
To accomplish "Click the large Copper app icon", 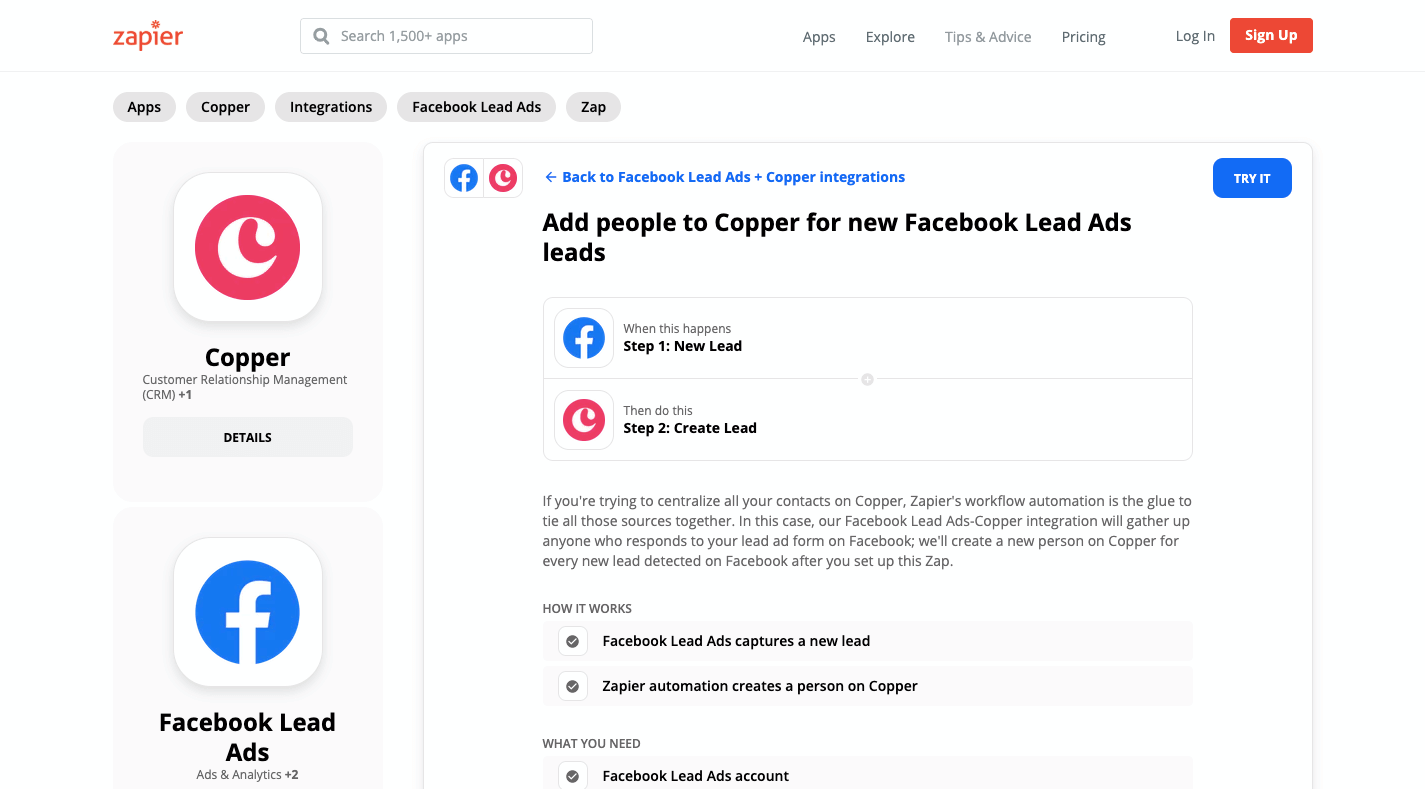I will (x=248, y=247).
